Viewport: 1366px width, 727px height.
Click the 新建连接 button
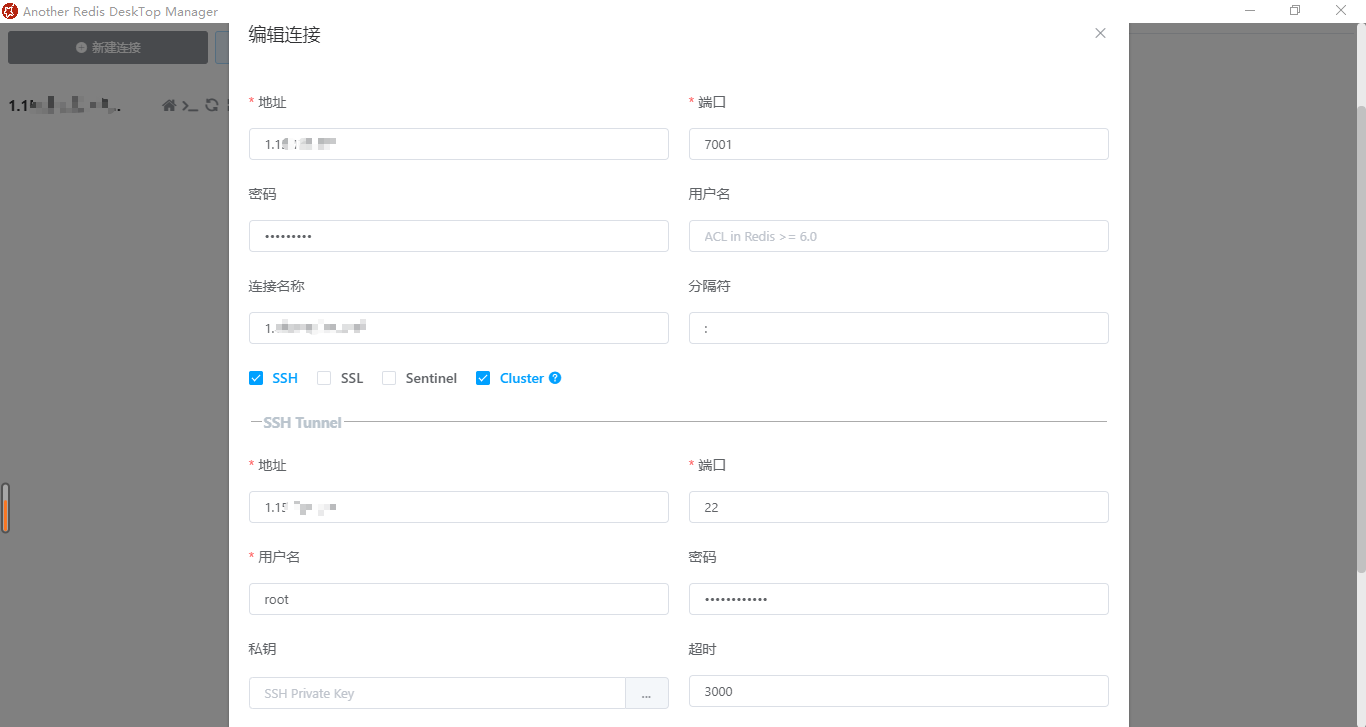(107, 47)
